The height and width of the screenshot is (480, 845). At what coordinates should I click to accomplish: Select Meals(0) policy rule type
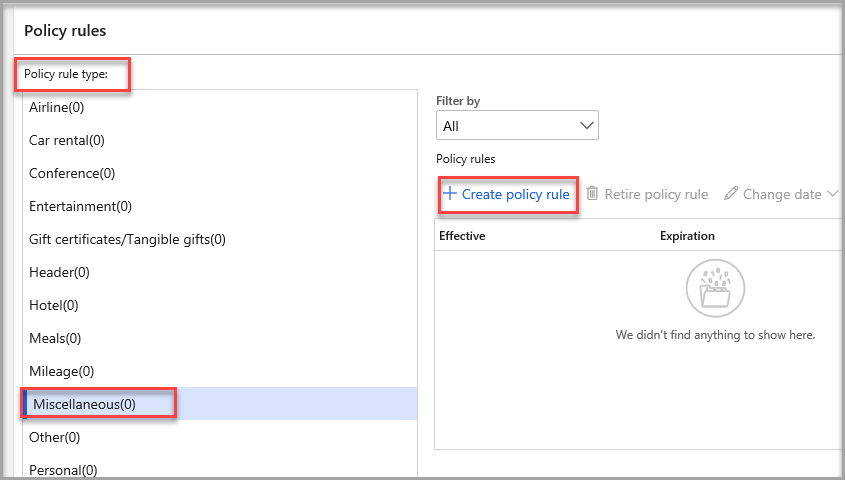click(x=220, y=338)
